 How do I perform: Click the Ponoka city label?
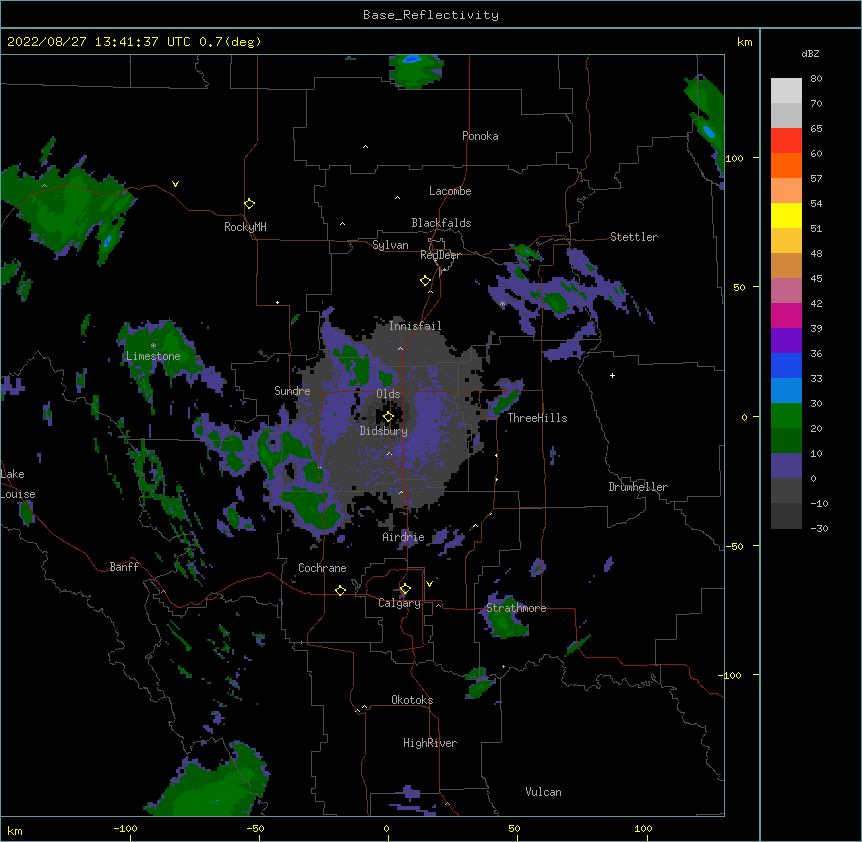click(x=480, y=136)
